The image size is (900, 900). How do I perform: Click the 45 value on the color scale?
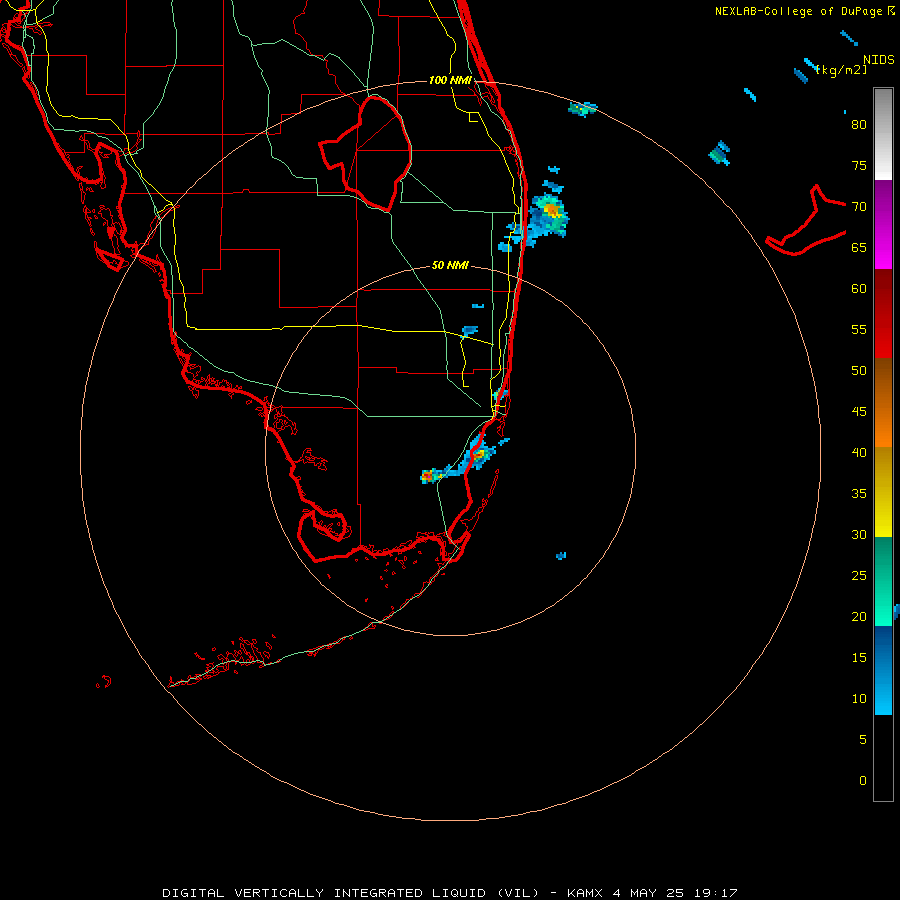[859, 412]
